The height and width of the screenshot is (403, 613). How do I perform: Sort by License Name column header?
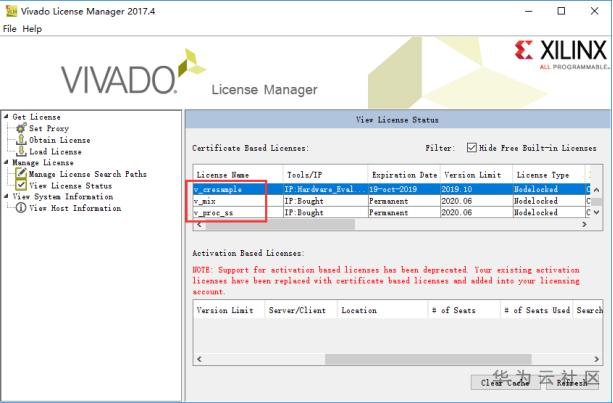tap(238, 175)
